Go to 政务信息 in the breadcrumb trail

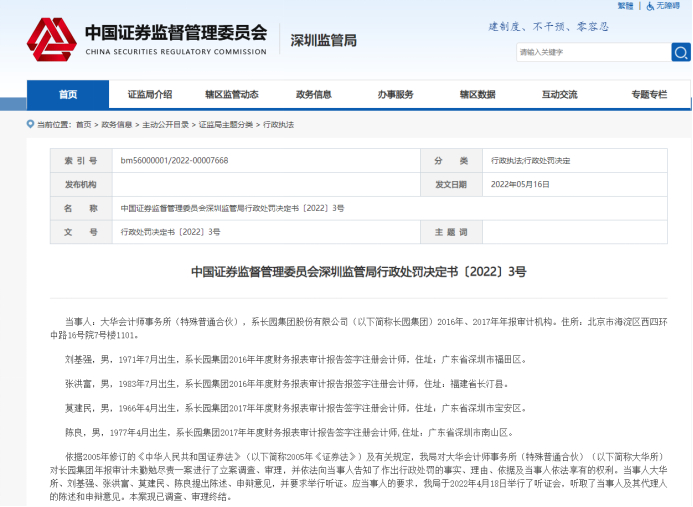pos(117,125)
